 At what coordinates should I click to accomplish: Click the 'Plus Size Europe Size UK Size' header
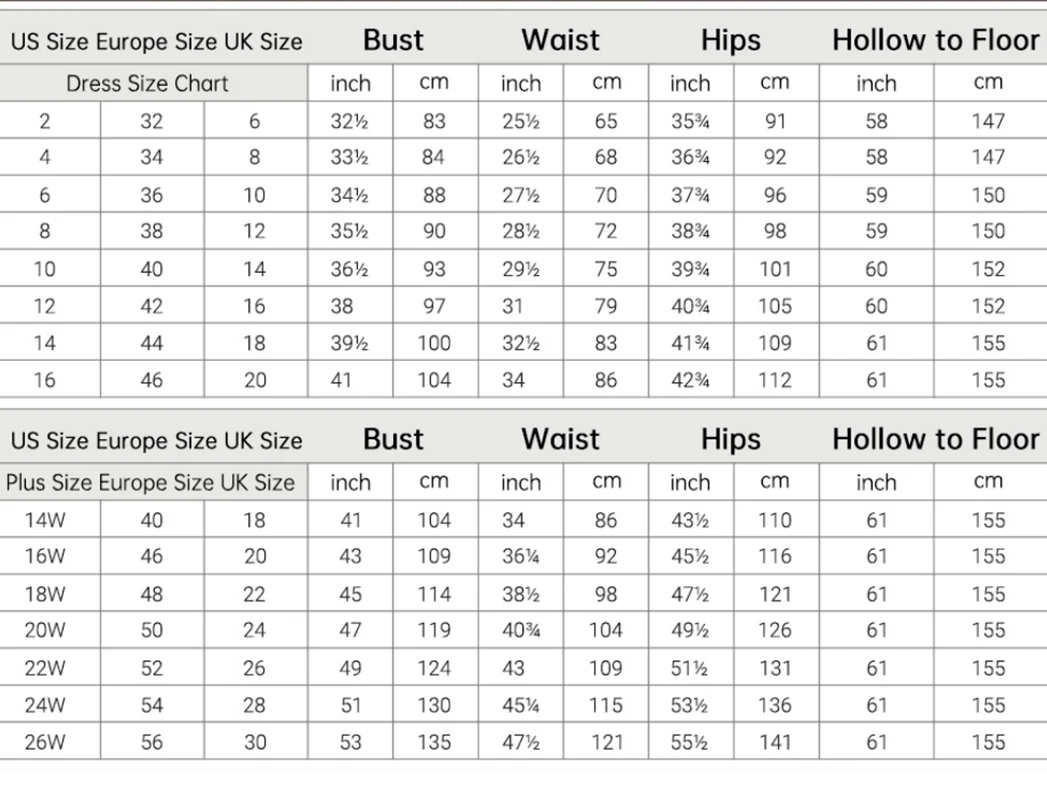point(150,482)
